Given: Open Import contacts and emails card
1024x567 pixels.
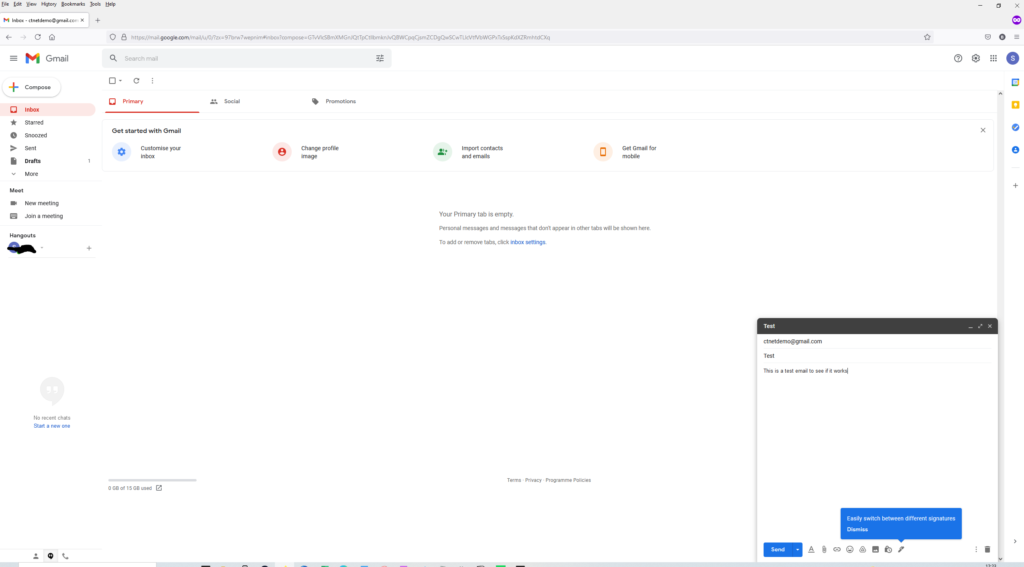Looking at the screenshot, I should [x=469, y=152].
